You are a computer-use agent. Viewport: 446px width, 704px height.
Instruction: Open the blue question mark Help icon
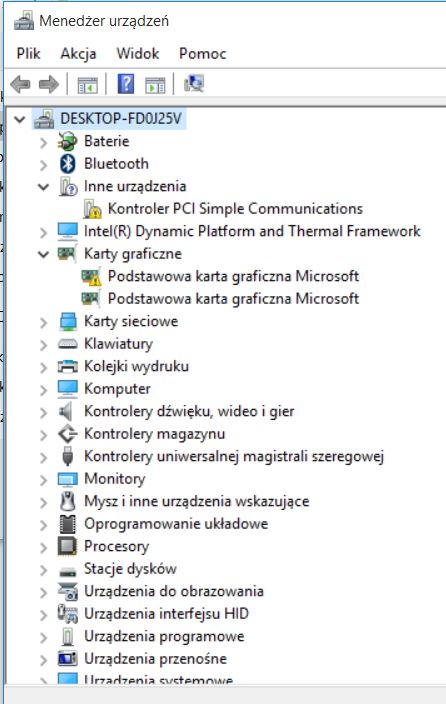point(126,84)
